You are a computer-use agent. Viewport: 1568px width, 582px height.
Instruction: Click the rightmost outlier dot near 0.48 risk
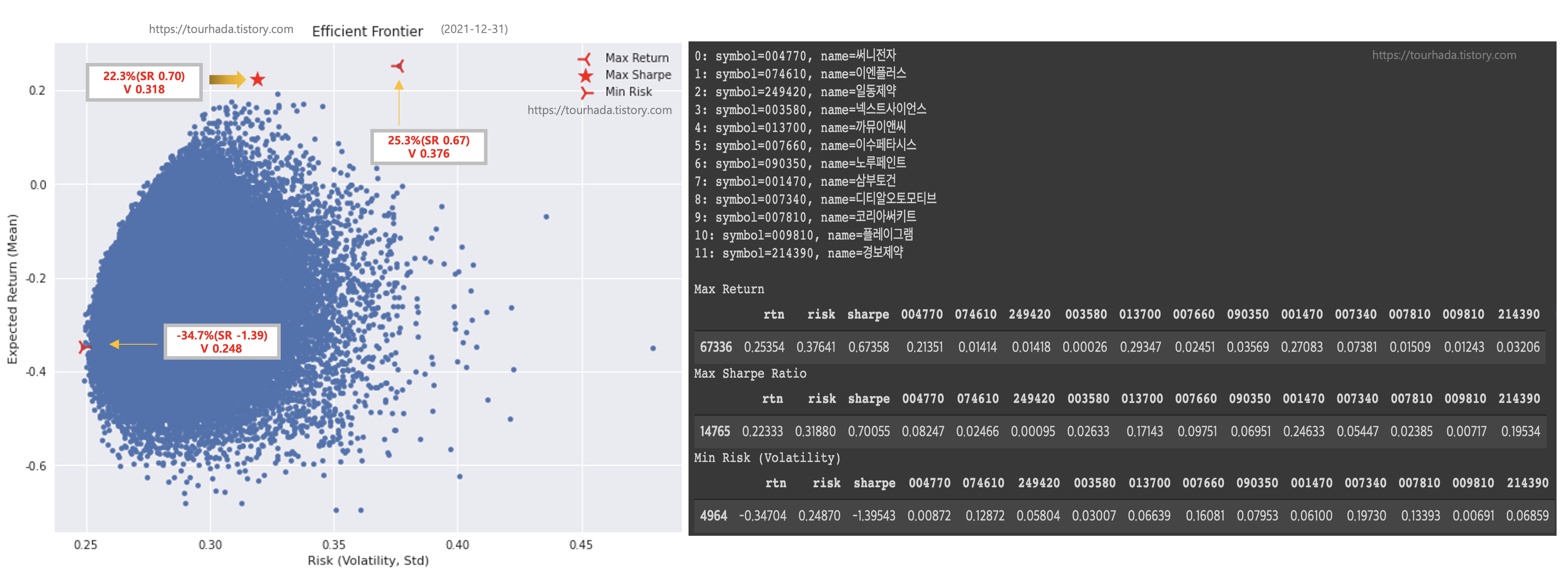pyautogui.click(x=652, y=348)
